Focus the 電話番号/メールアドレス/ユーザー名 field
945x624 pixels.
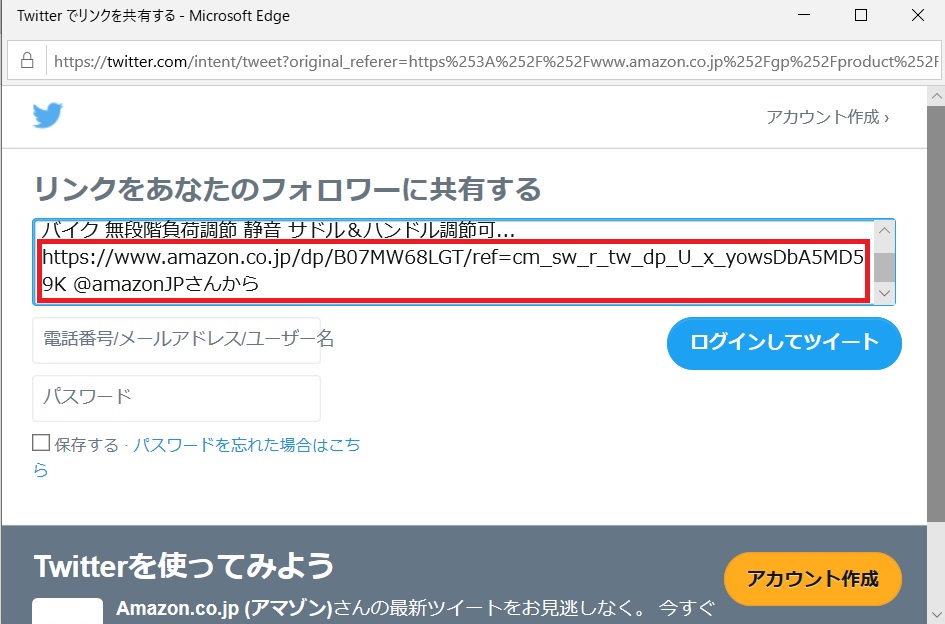[177, 341]
